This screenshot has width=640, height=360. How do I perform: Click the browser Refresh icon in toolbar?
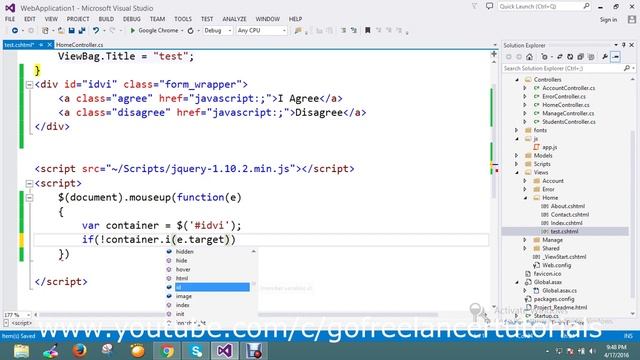[191, 31]
